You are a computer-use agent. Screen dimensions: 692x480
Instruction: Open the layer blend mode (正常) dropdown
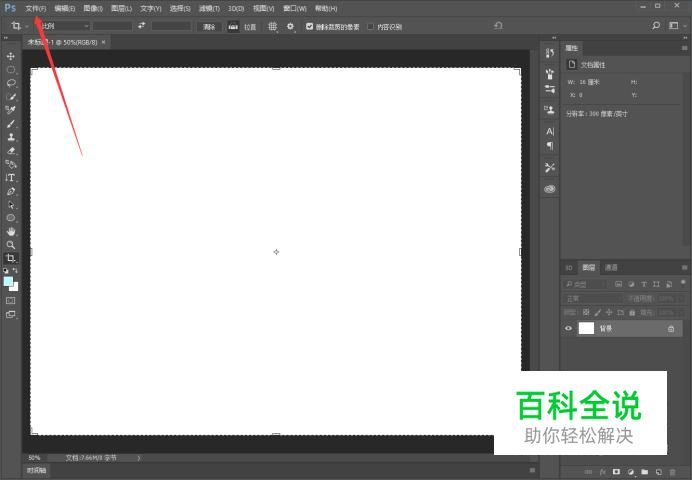[x=591, y=298]
